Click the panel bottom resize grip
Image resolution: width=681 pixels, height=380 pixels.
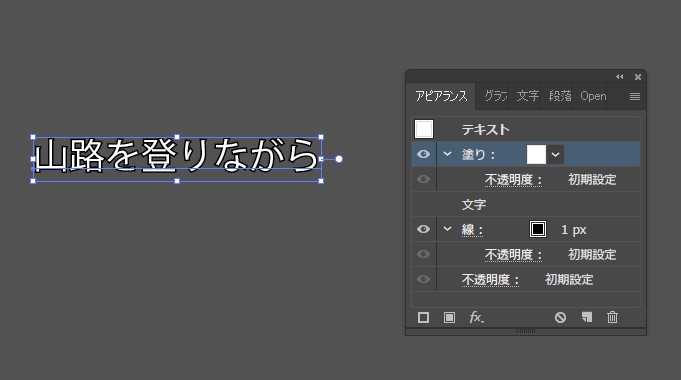click(x=526, y=331)
